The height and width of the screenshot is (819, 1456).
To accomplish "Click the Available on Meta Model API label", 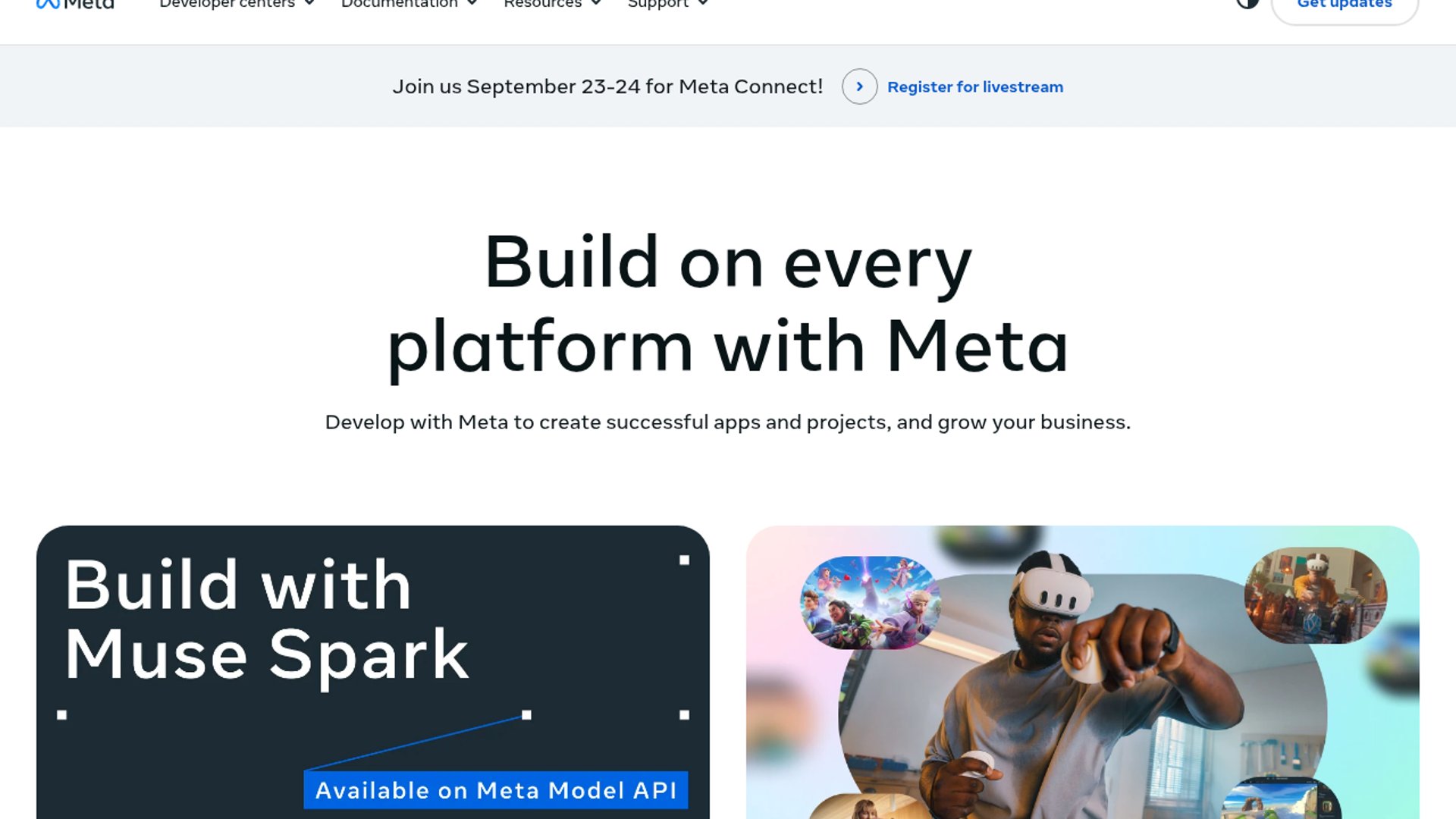I will pos(496,790).
